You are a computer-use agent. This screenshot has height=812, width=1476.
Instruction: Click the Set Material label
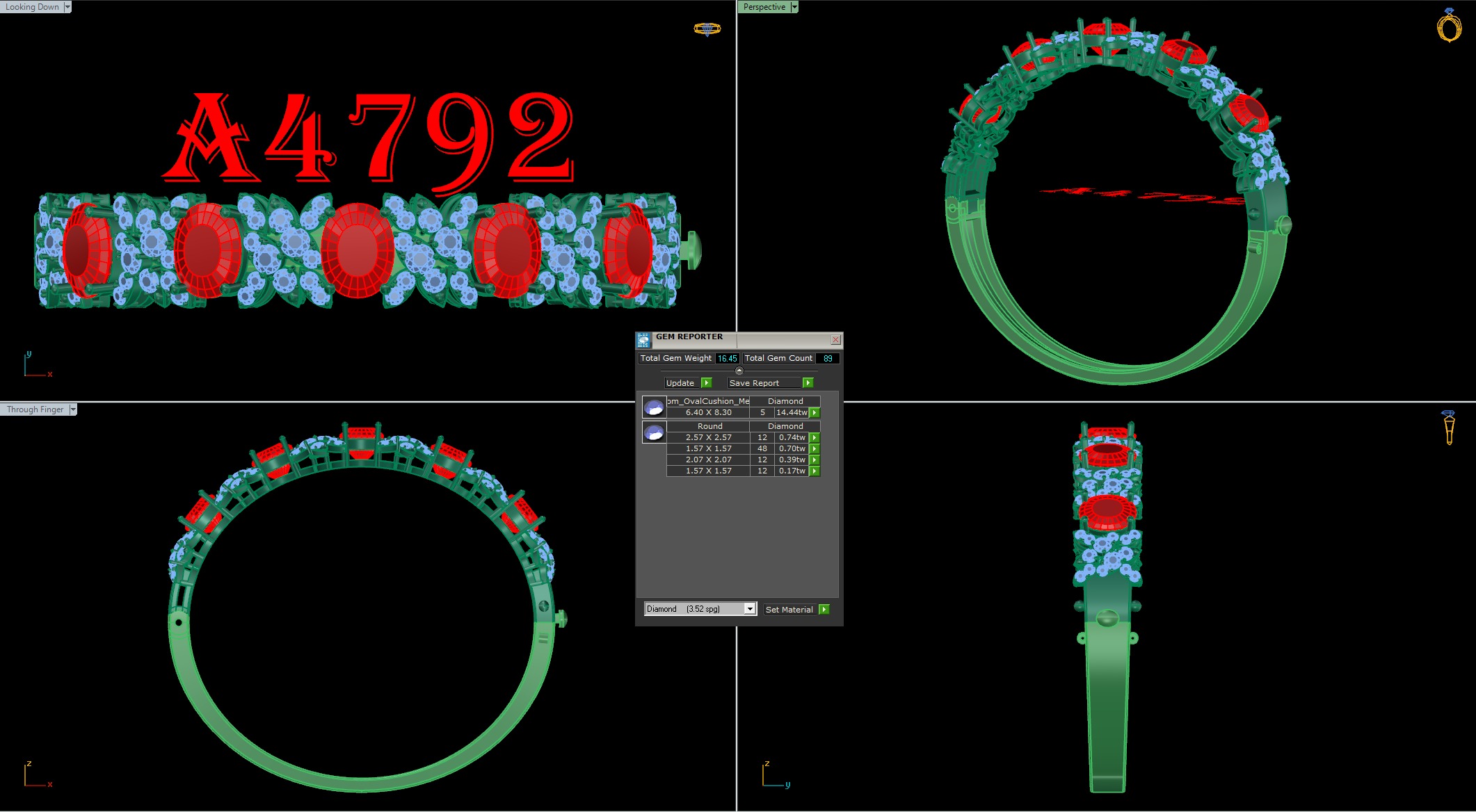pos(789,610)
